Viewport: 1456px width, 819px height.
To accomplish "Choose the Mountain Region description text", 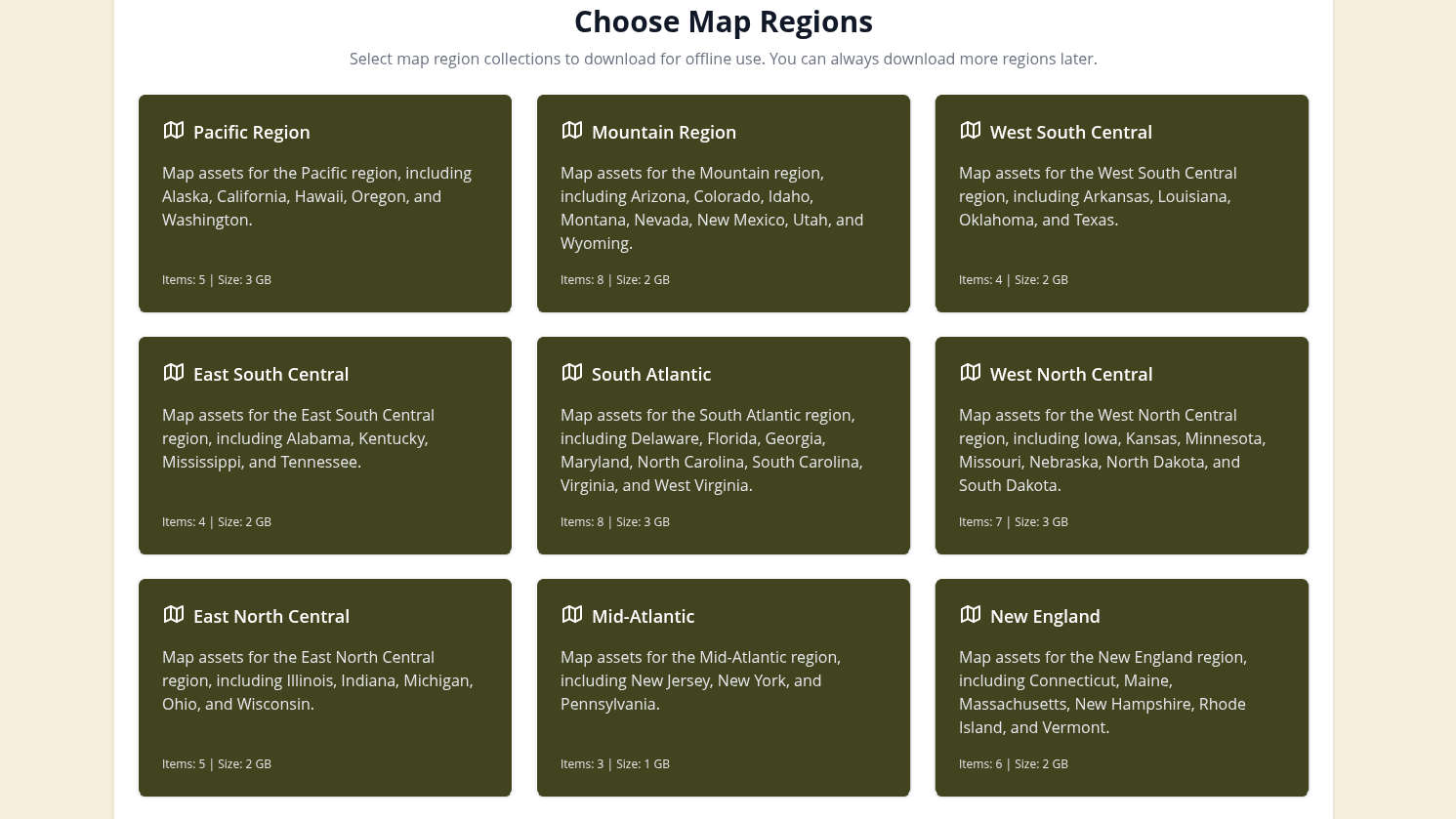I will pyautogui.click(x=711, y=208).
